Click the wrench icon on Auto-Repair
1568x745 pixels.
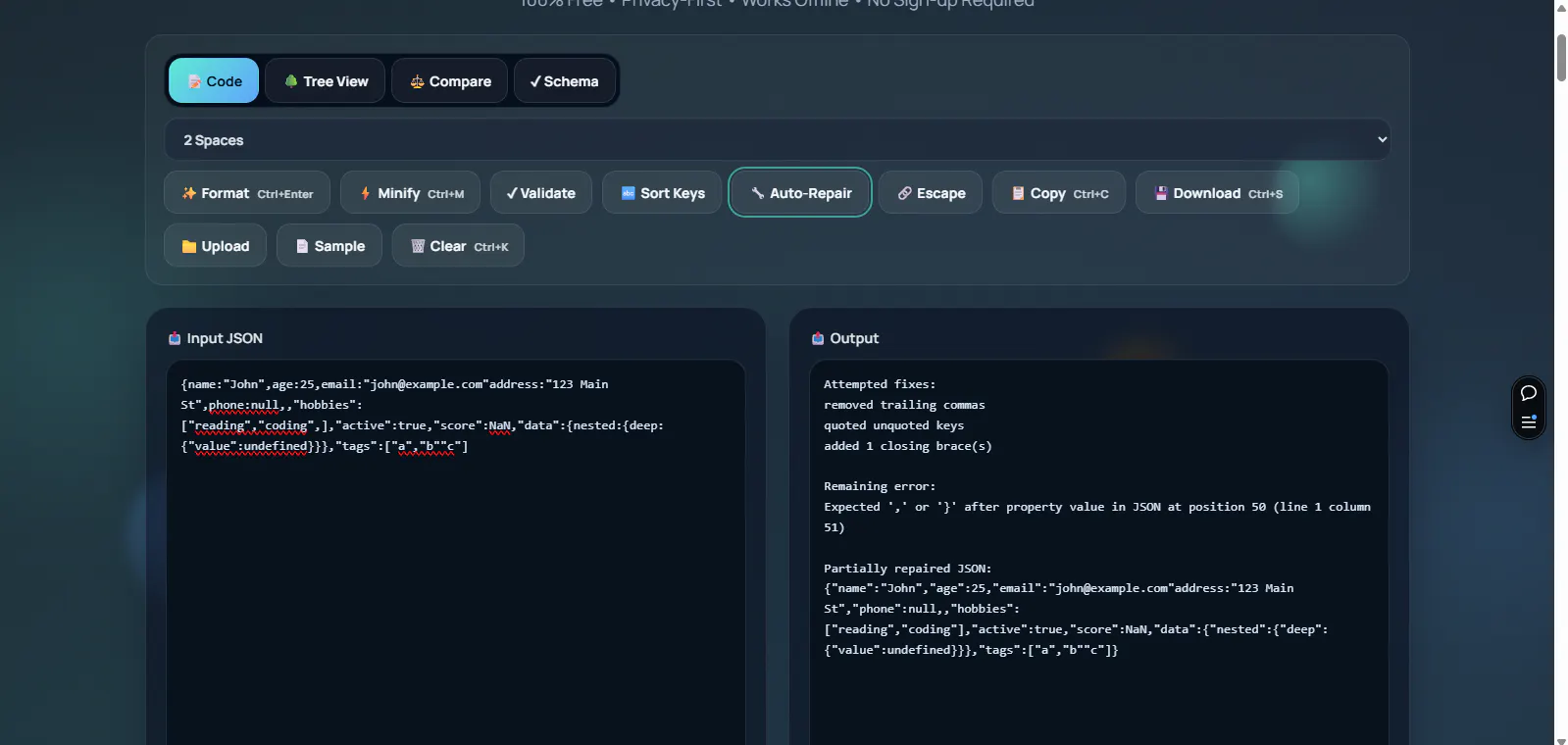coord(757,193)
